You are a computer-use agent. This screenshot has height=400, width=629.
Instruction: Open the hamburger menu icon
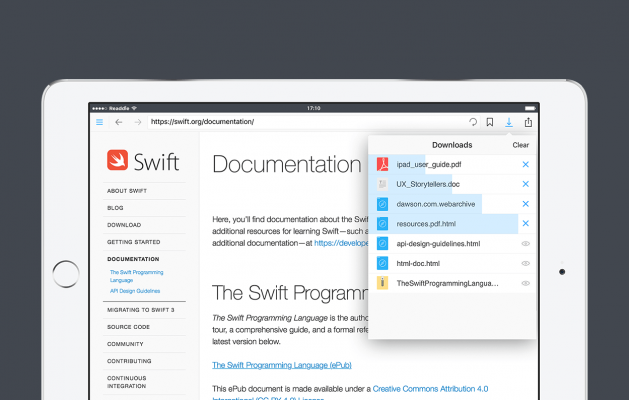99,122
